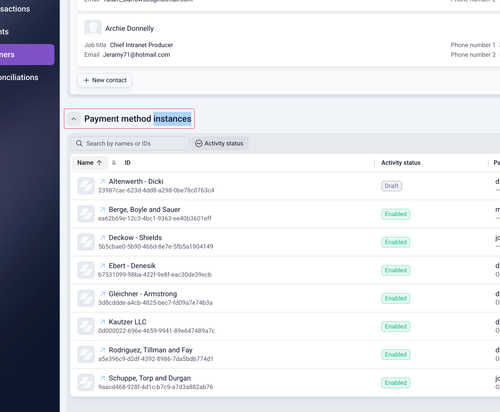Collapse the Payment method instances section
500x412 pixels.
pos(74,119)
